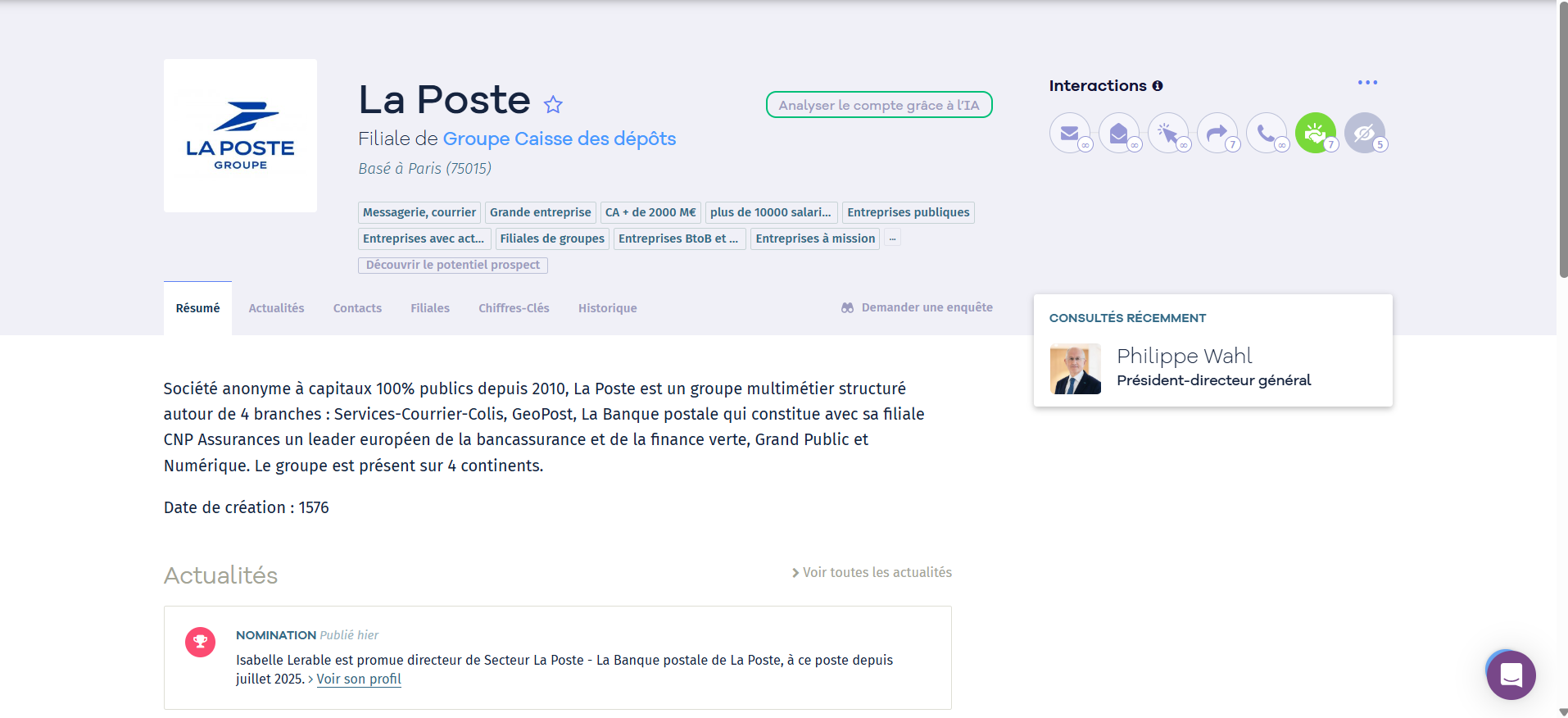Select the green handshake interaction icon
Screen dimensions: 1568x718
1315,133
